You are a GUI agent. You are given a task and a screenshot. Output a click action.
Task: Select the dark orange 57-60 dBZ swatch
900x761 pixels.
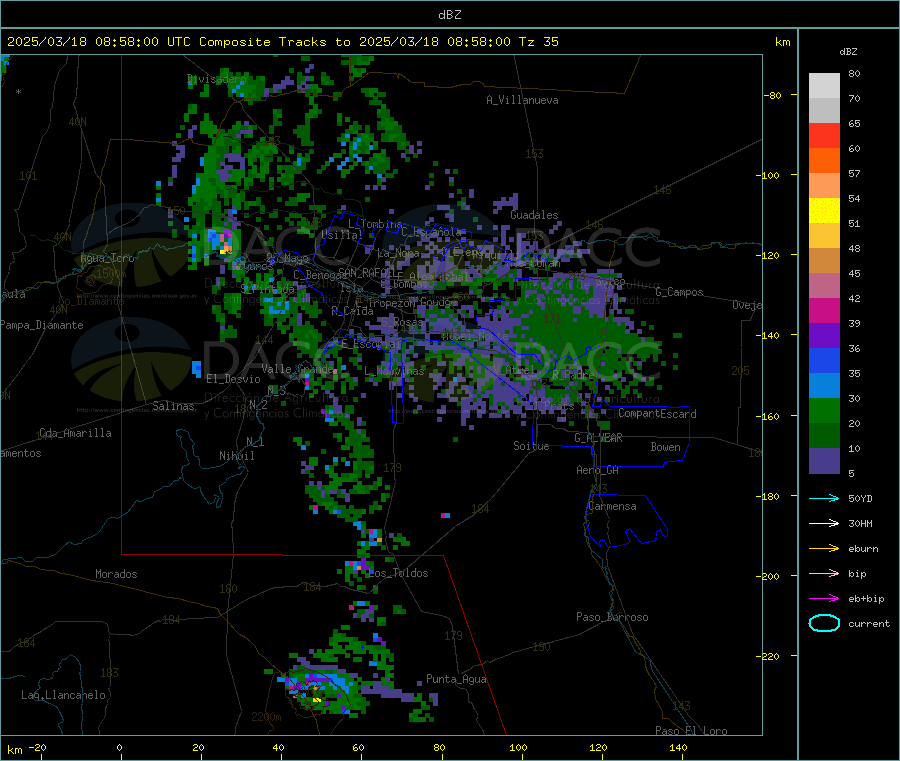[x=824, y=161]
